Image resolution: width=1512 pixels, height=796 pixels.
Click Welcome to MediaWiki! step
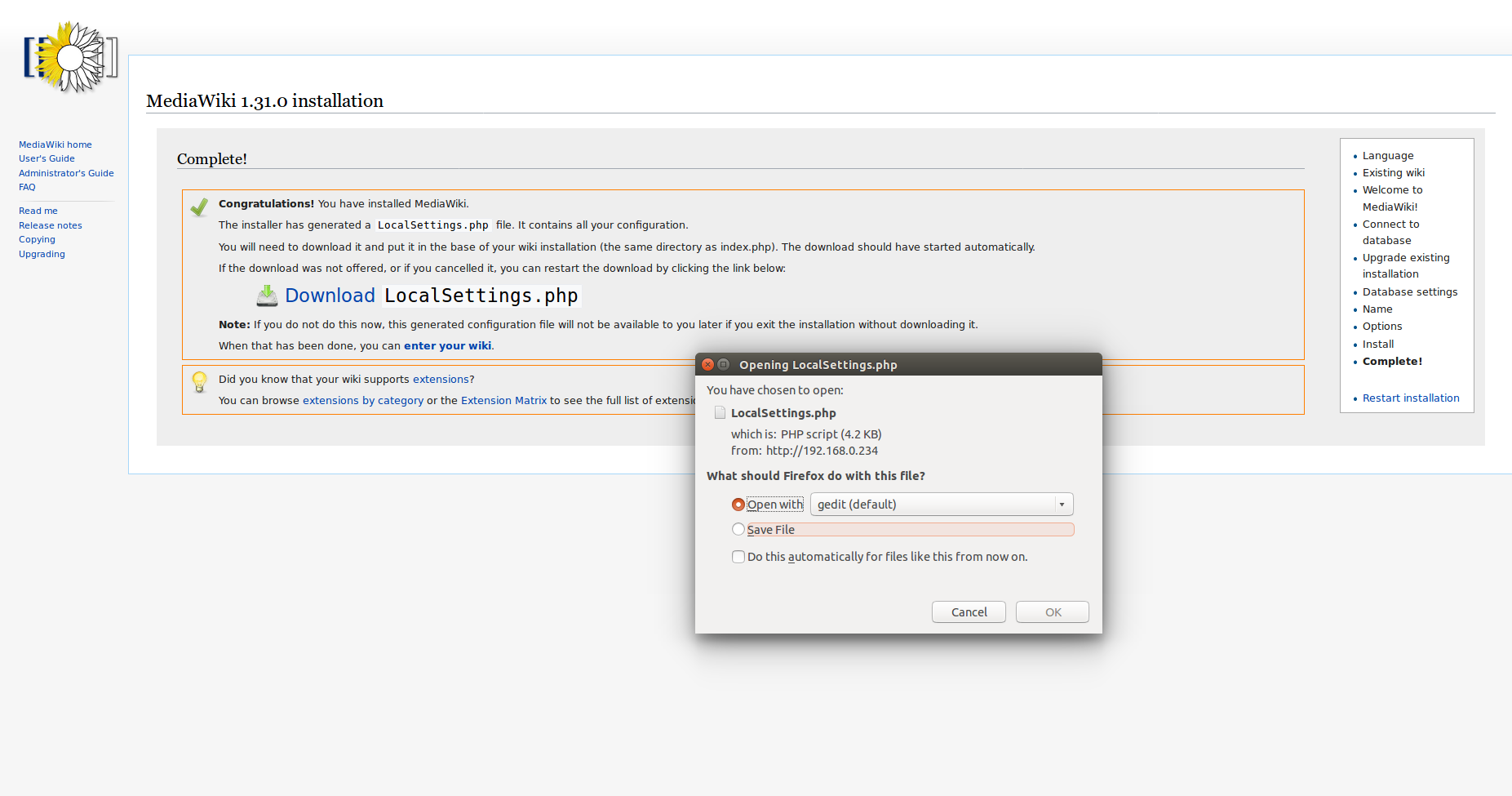point(1393,198)
